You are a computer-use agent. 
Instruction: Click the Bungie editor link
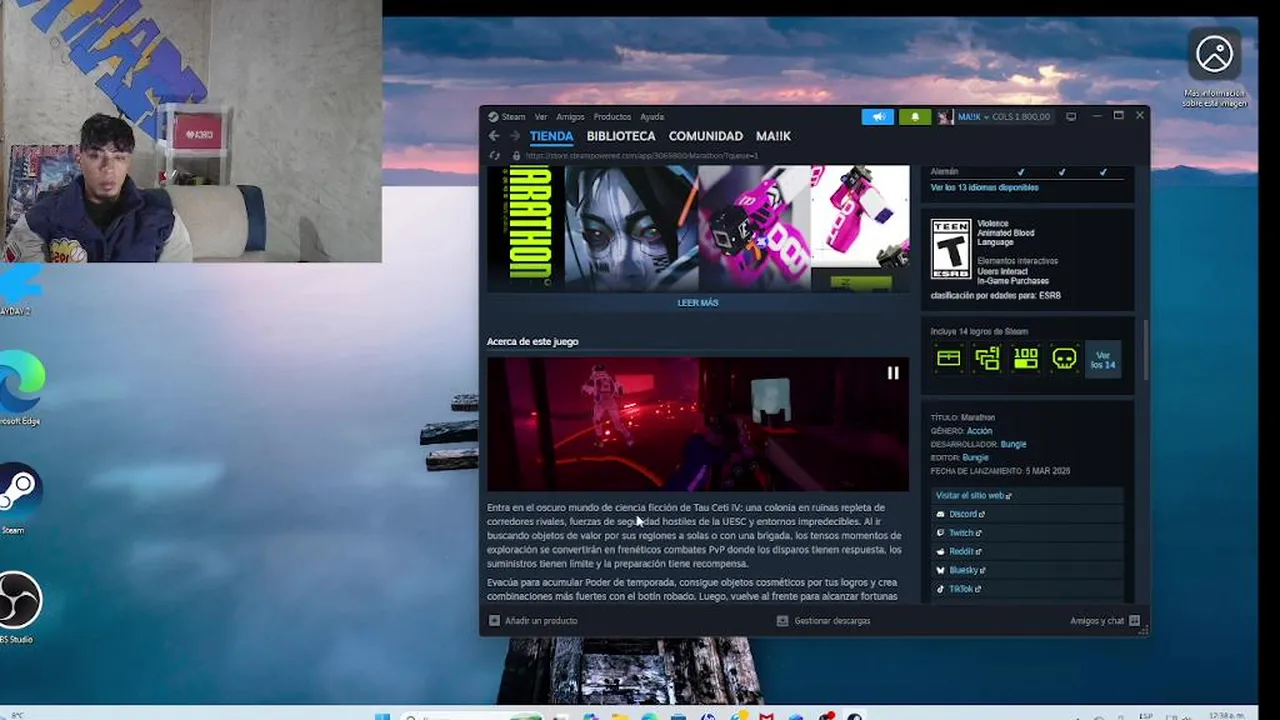tap(975, 458)
